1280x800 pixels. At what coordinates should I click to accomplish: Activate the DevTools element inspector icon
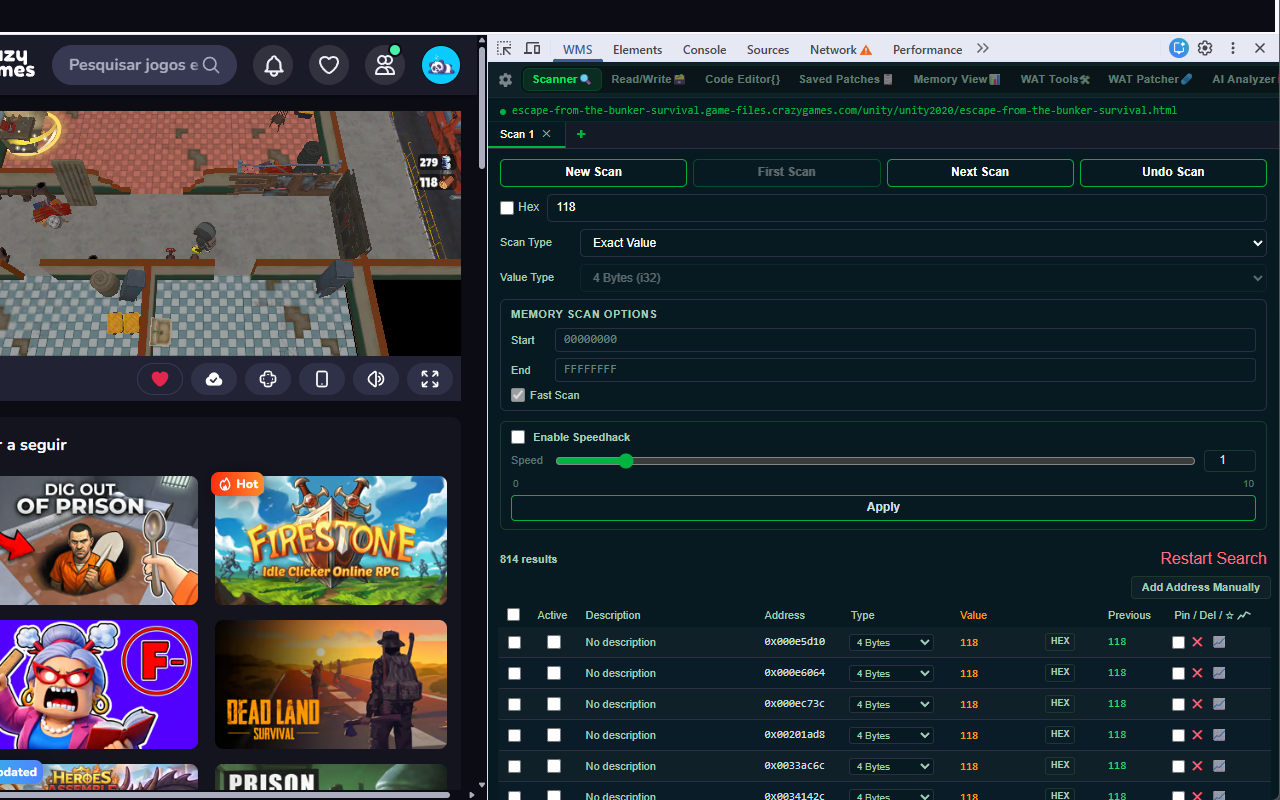pyautogui.click(x=504, y=49)
